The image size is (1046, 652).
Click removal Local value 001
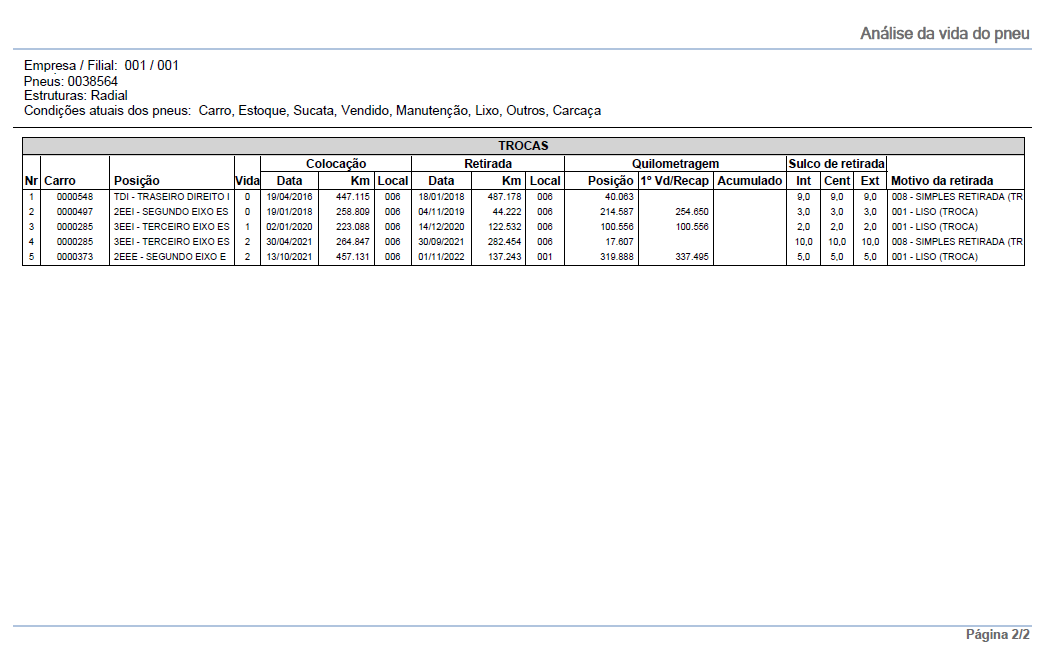545,257
